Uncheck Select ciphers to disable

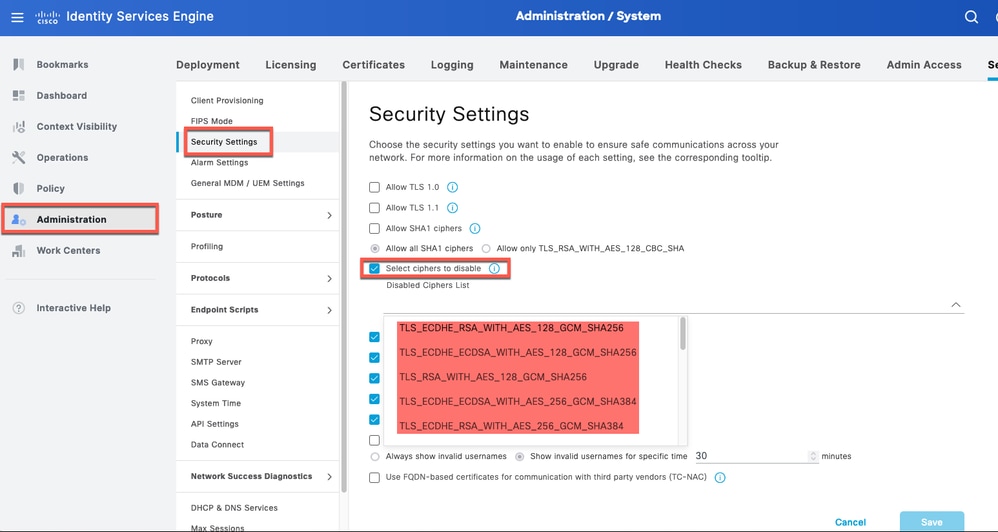pos(374,269)
